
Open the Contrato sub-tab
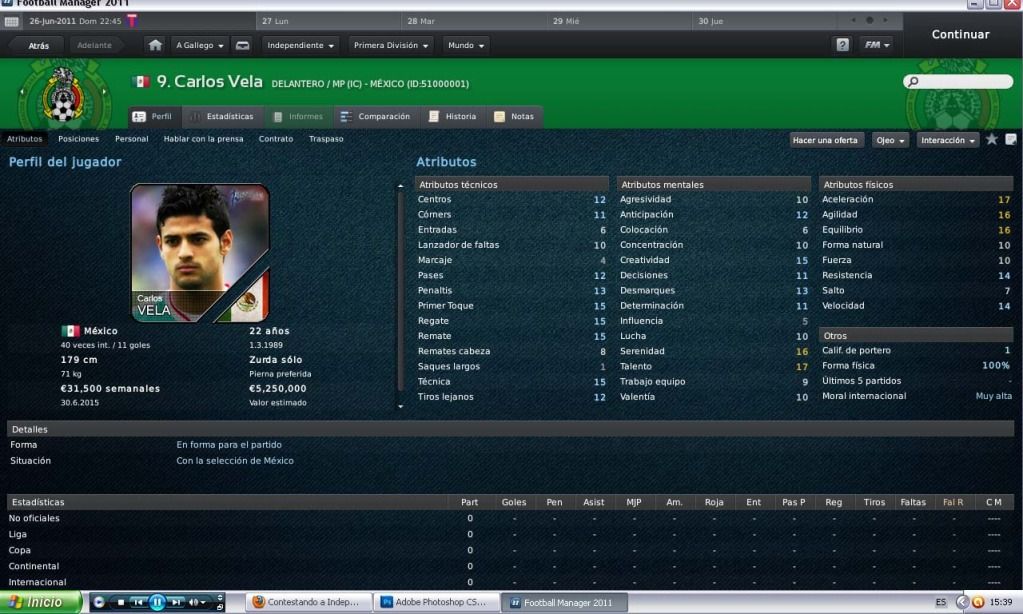[x=275, y=139]
